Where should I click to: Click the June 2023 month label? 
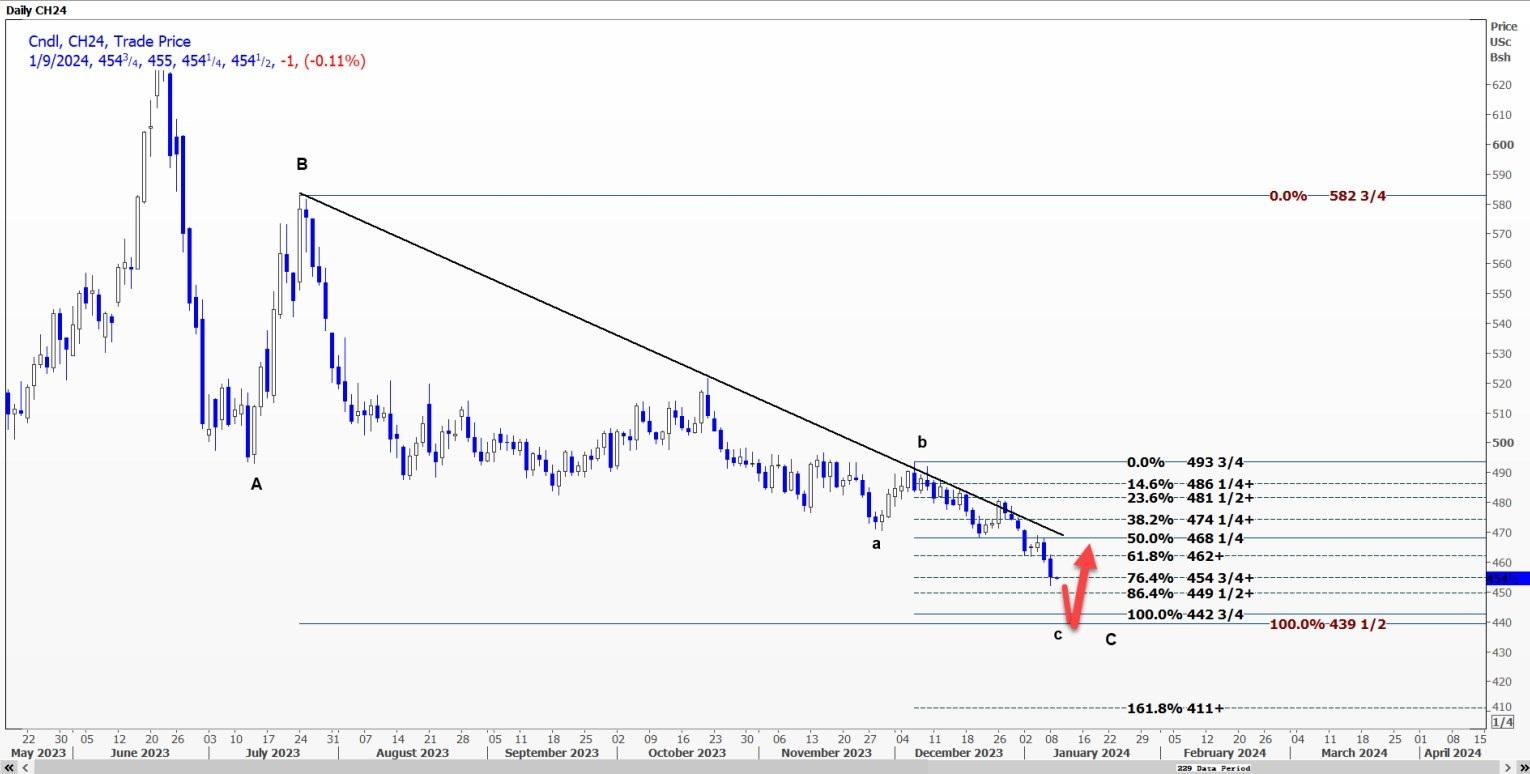140,753
